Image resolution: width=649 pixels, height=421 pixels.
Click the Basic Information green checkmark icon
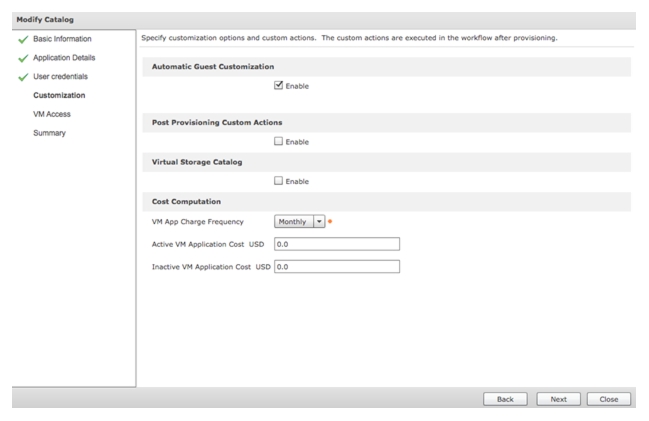coord(23,39)
